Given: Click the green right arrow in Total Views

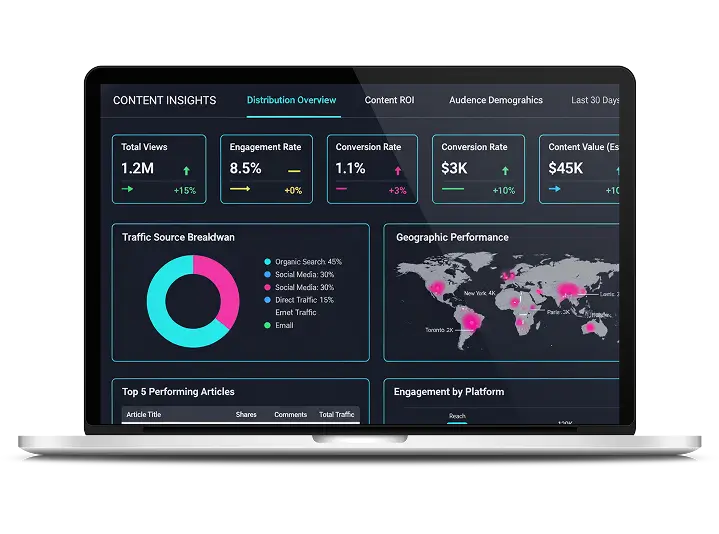Looking at the screenshot, I should click(127, 188).
